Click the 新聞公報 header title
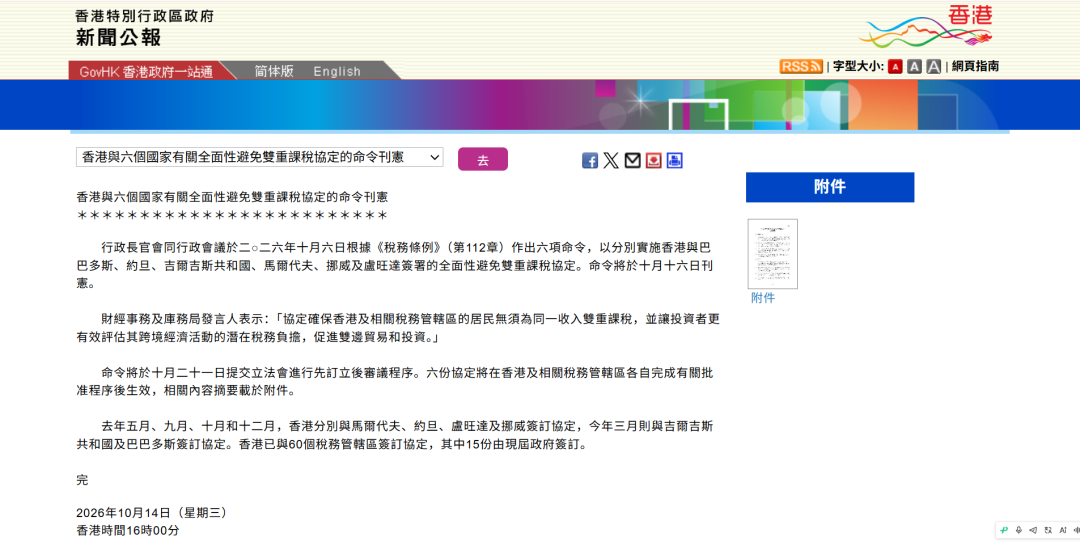Image resolution: width=1080 pixels, height=542 pixels. click(118, 38)
